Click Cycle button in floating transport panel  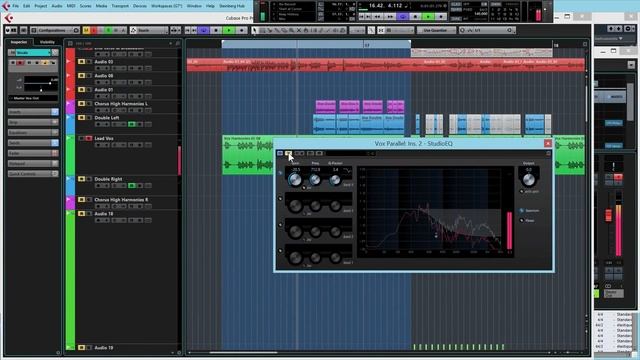click(403, 17)
